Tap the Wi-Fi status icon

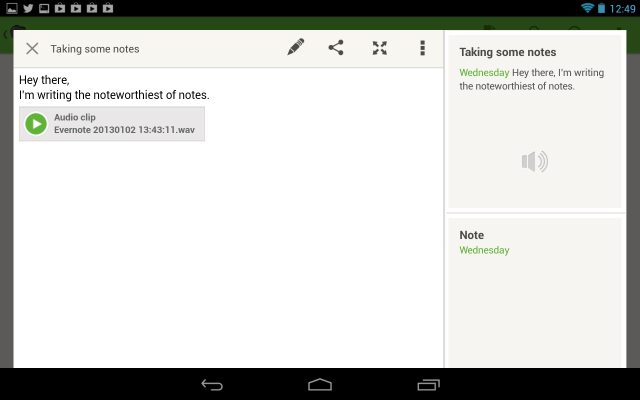(x=587, y=8)
